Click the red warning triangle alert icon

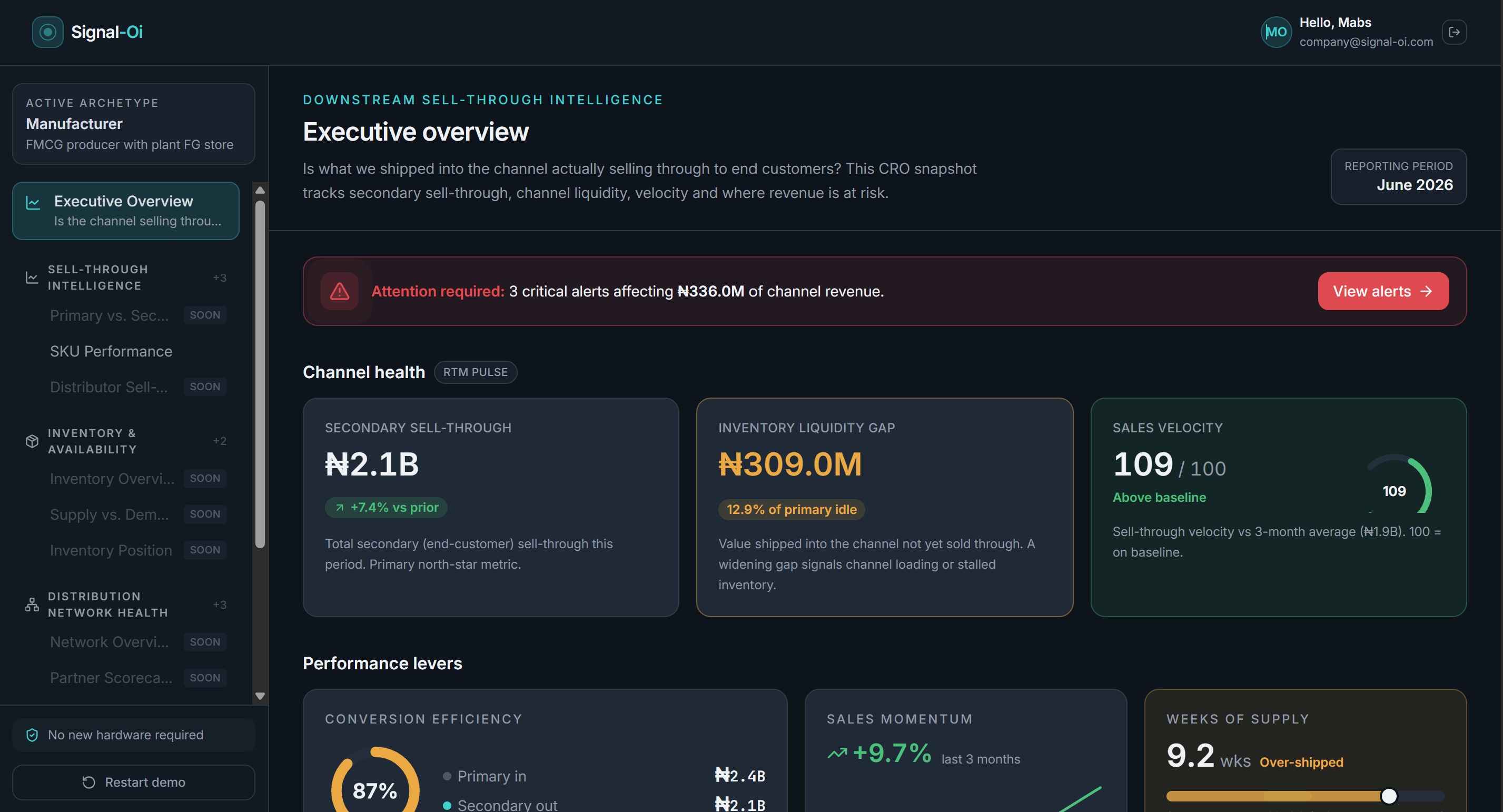tap(340, 291)
